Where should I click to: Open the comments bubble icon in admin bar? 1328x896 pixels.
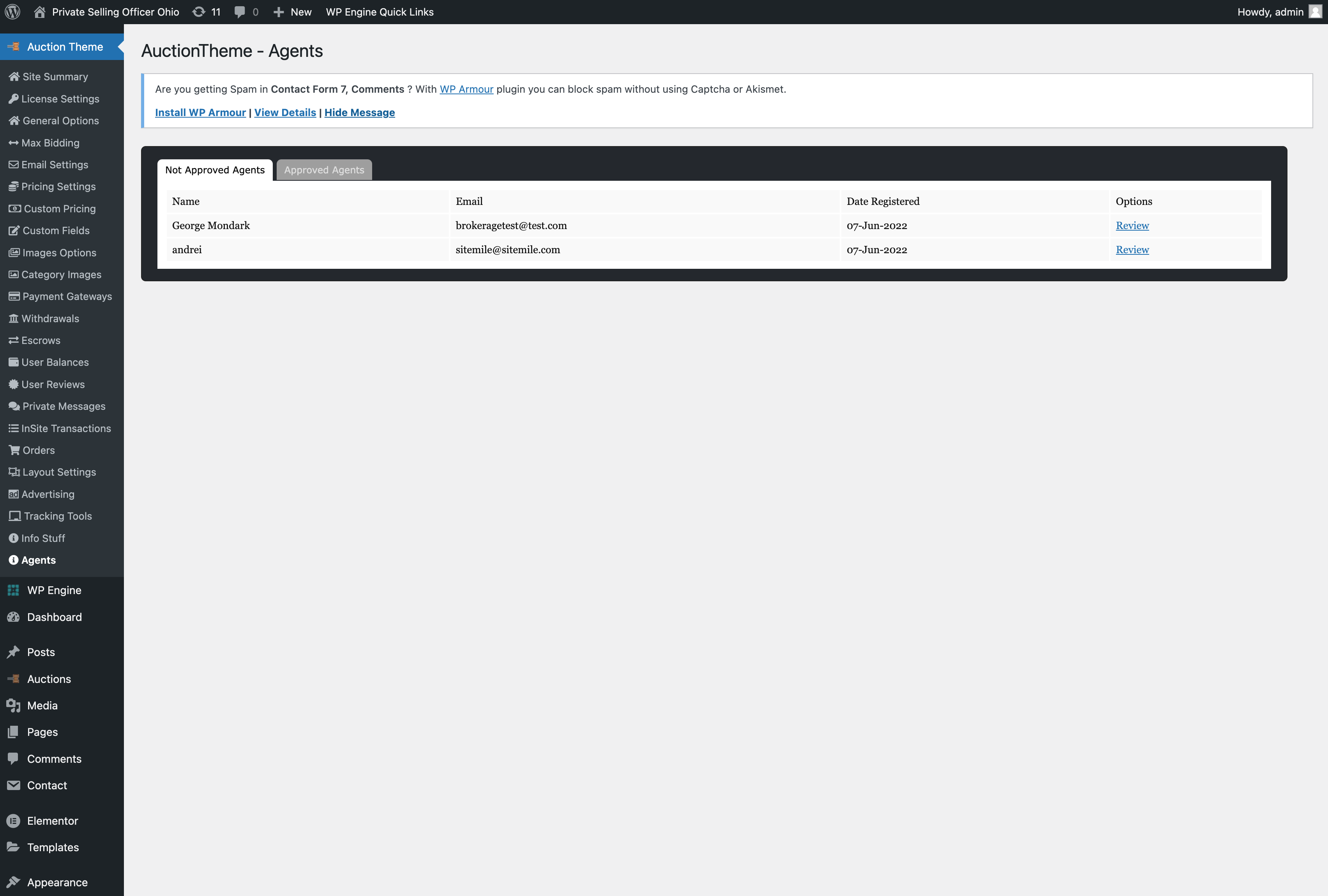240,12
